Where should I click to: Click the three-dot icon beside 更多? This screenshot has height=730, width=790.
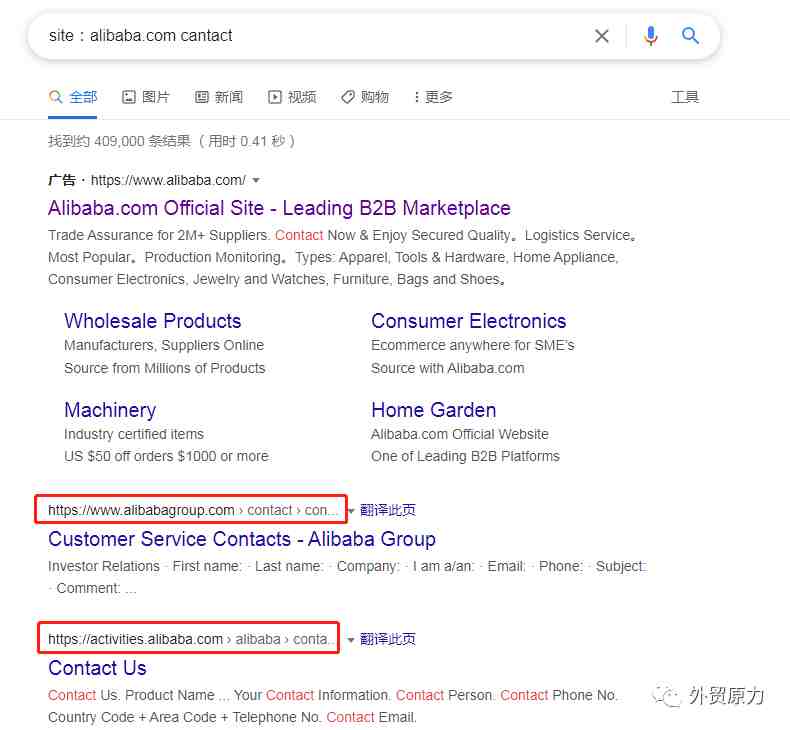point(416,97)
